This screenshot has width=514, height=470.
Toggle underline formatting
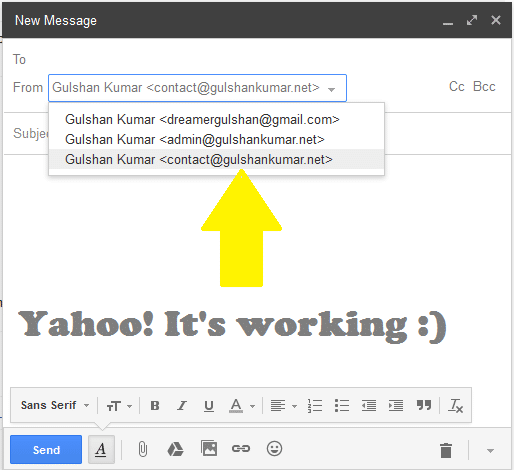point(209,406)
